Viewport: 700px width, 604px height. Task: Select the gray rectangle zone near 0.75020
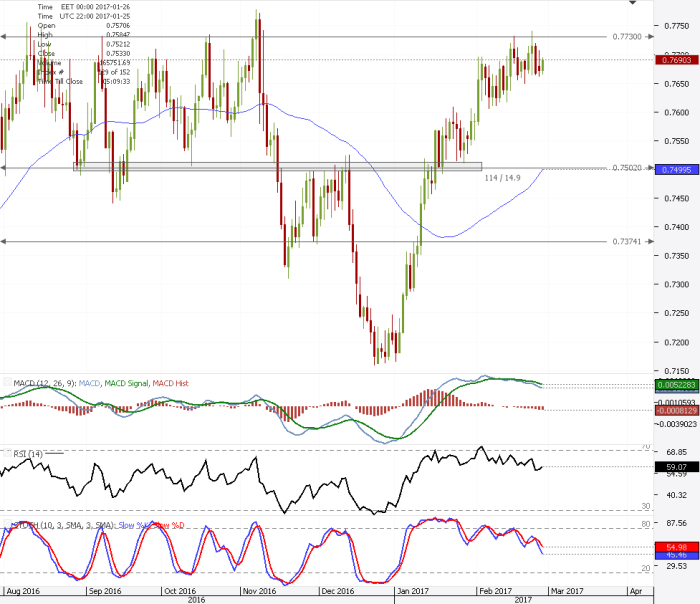(277, 167)
